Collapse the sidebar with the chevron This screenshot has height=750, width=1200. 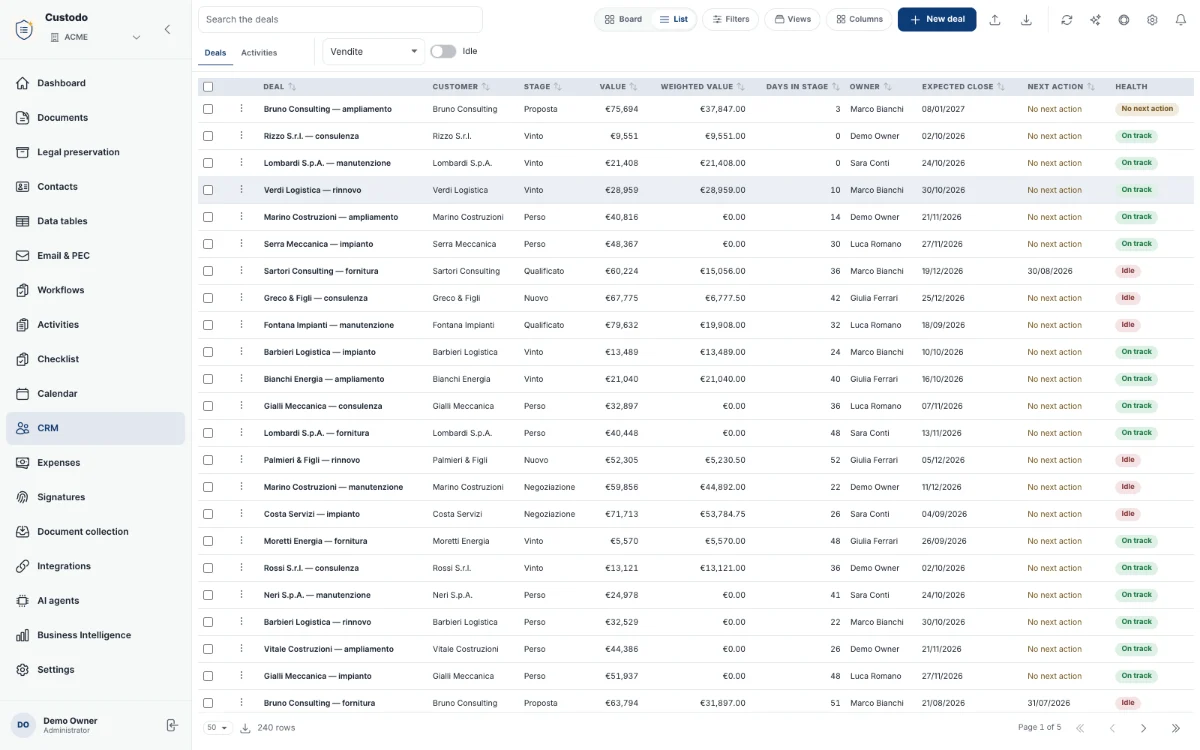tap(167, 29)
